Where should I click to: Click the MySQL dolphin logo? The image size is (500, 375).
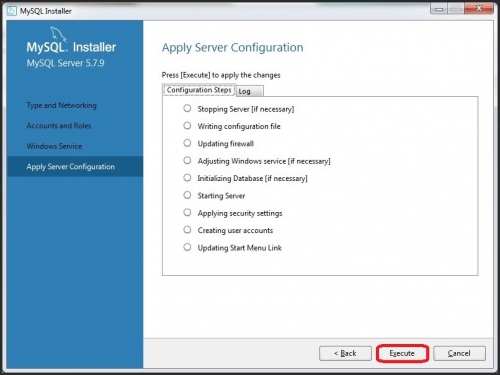[x=58, y=34]
